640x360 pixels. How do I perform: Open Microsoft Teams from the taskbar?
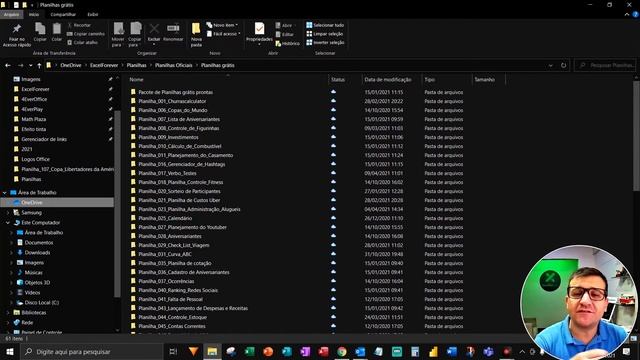coord(488,351)
